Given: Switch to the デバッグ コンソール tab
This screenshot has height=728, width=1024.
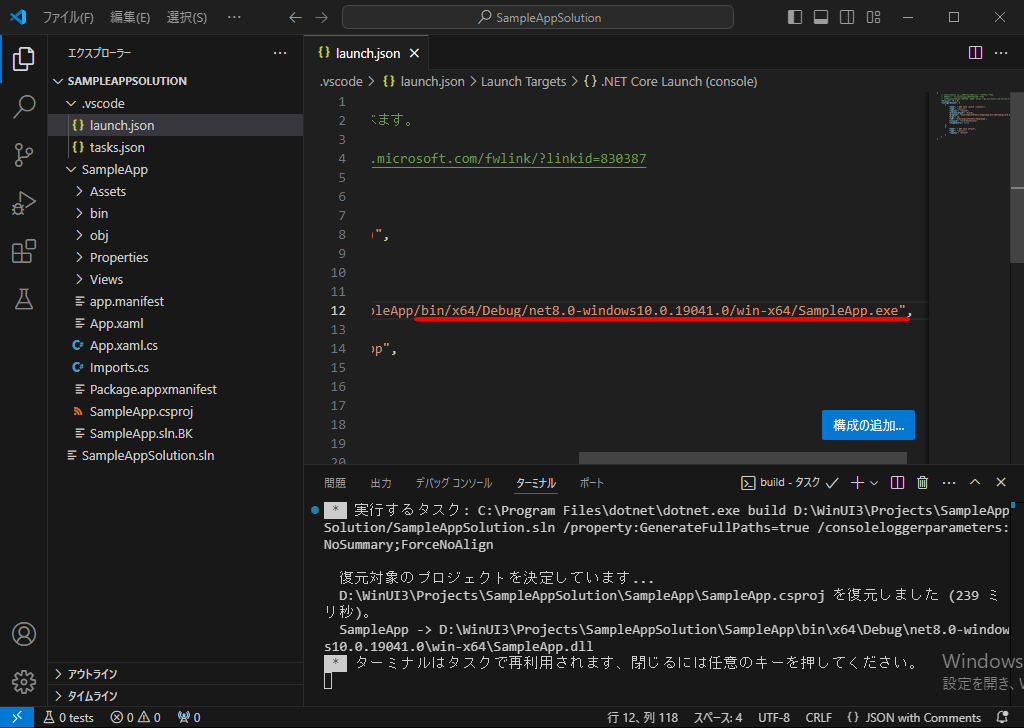Looking at the screenshot, I should tap(454, 483).
